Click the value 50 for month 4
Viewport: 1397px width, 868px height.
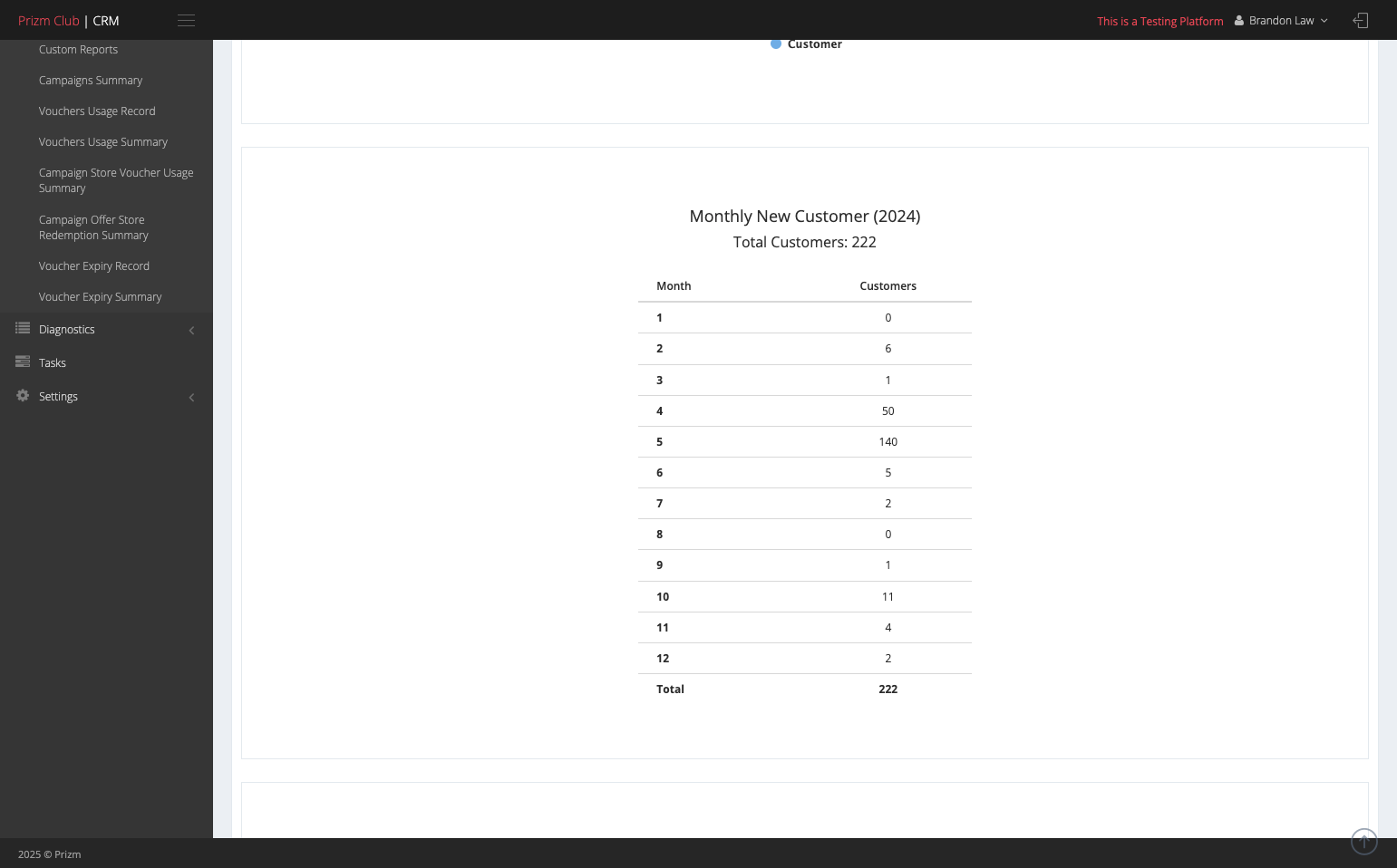(x=888, y=411)
